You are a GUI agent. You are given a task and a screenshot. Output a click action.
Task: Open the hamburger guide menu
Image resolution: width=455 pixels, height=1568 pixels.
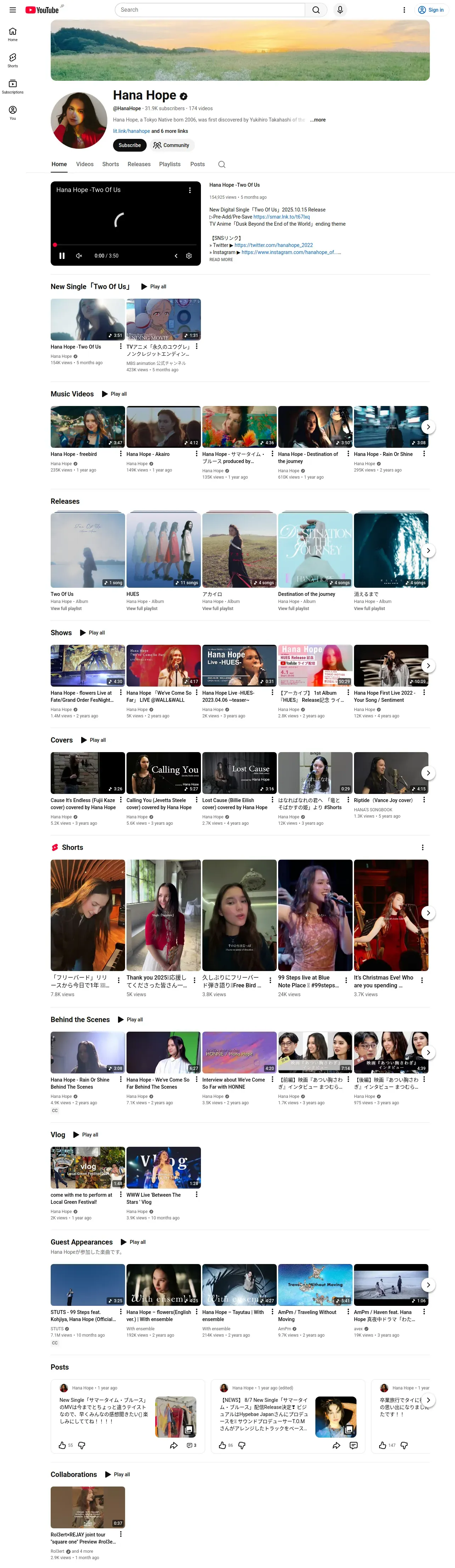(x=12, y=10)
